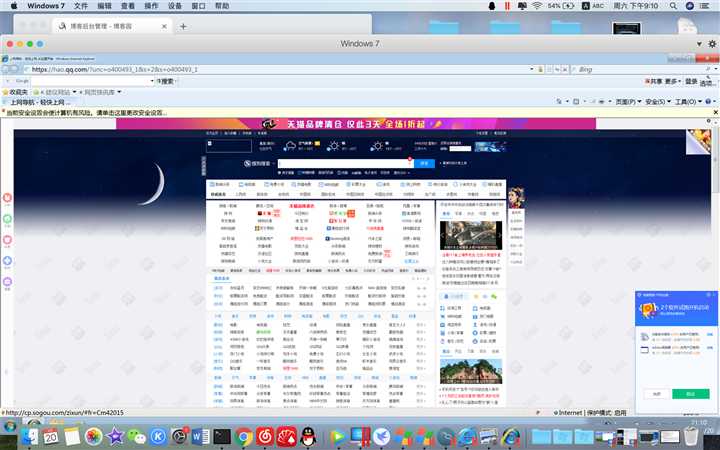Click the Google toolbar 搜索 button
Image resolution: width=720 pixels, height=450 pixels.
[166, 81]
